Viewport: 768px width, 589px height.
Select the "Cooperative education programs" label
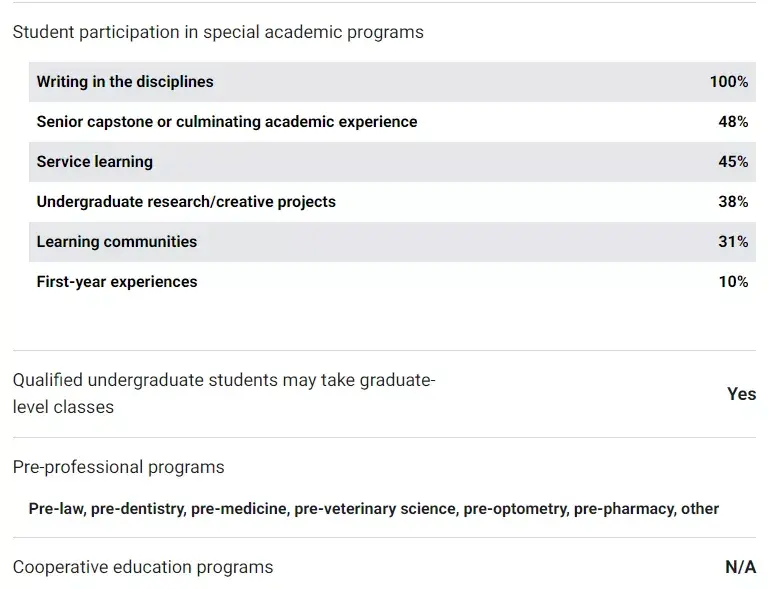click(x=143, y=567)
